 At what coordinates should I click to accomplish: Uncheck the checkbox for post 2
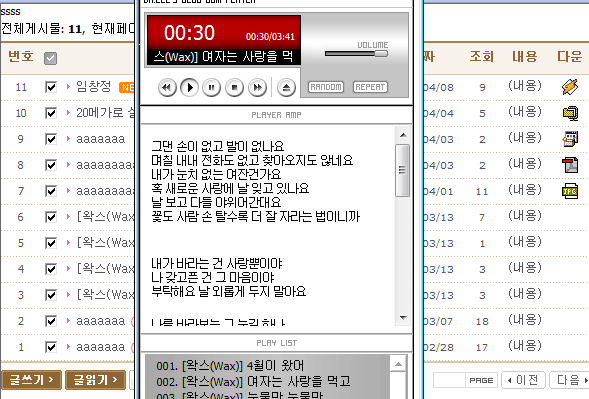point(50,321)
